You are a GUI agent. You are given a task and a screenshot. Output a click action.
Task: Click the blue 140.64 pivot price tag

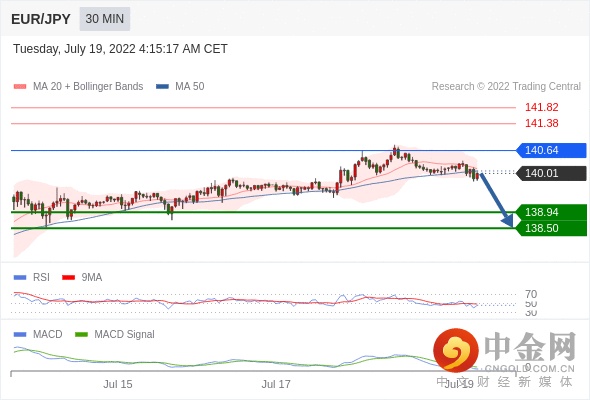[551, 151]
